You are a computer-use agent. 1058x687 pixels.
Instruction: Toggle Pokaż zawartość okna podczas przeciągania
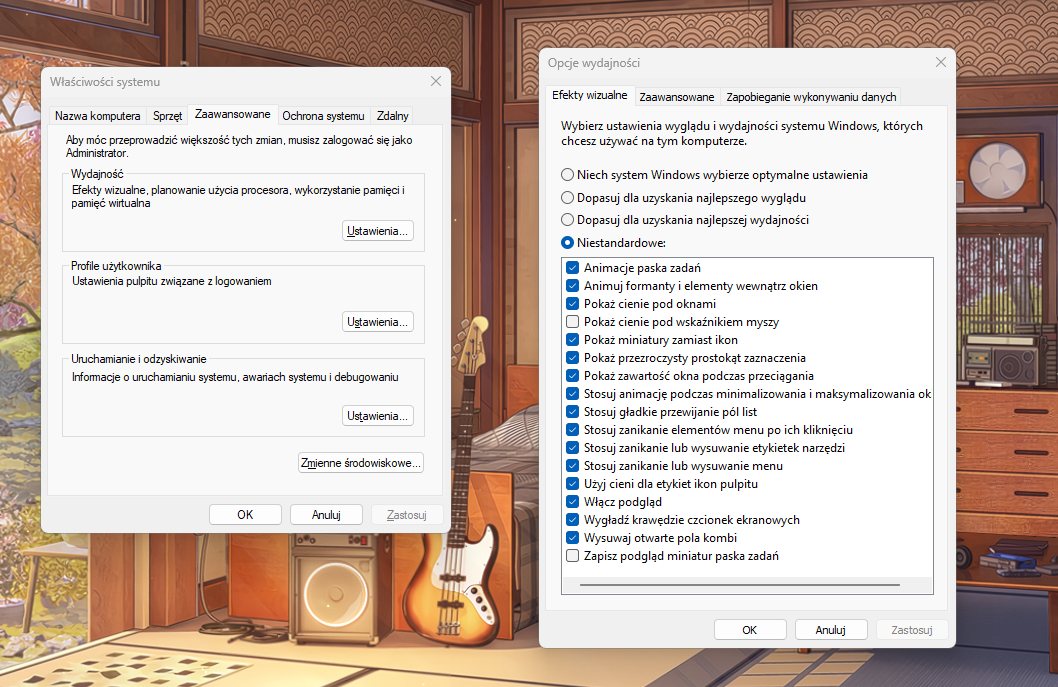click(572, 376)
